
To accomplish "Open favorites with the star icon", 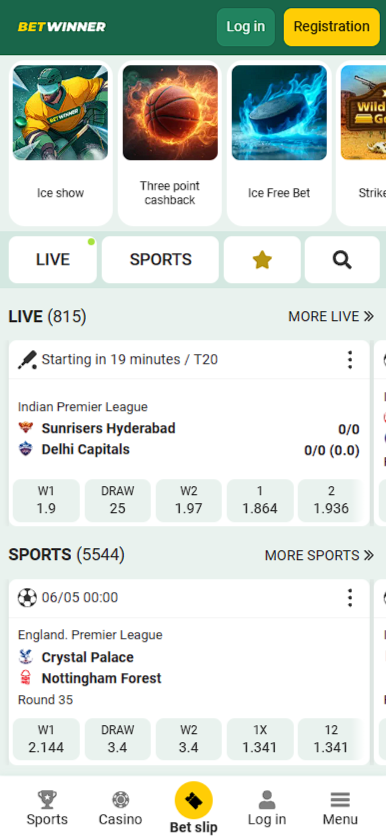I will coord(262,260).
